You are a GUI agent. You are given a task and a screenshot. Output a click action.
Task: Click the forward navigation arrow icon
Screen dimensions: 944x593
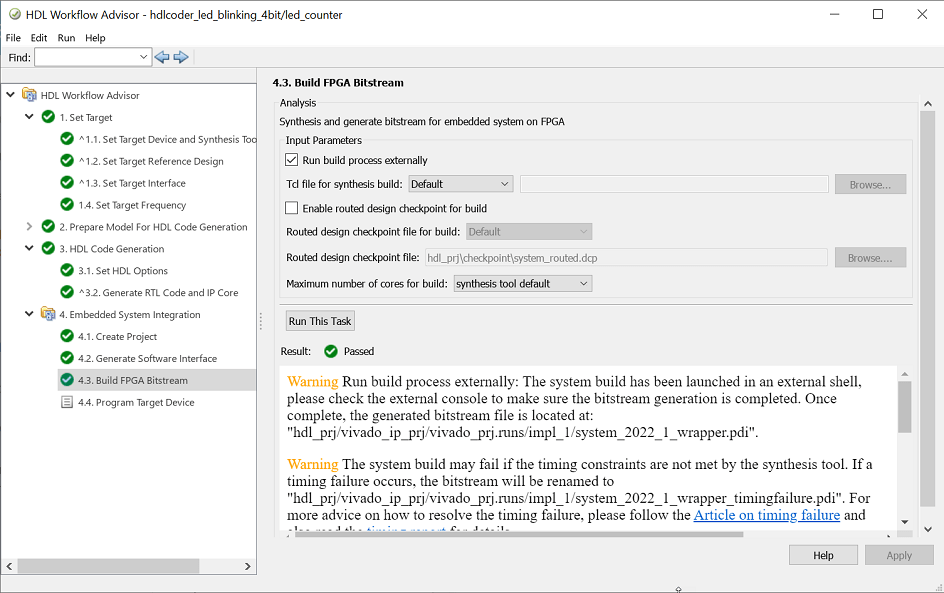[x=181, y=57]
